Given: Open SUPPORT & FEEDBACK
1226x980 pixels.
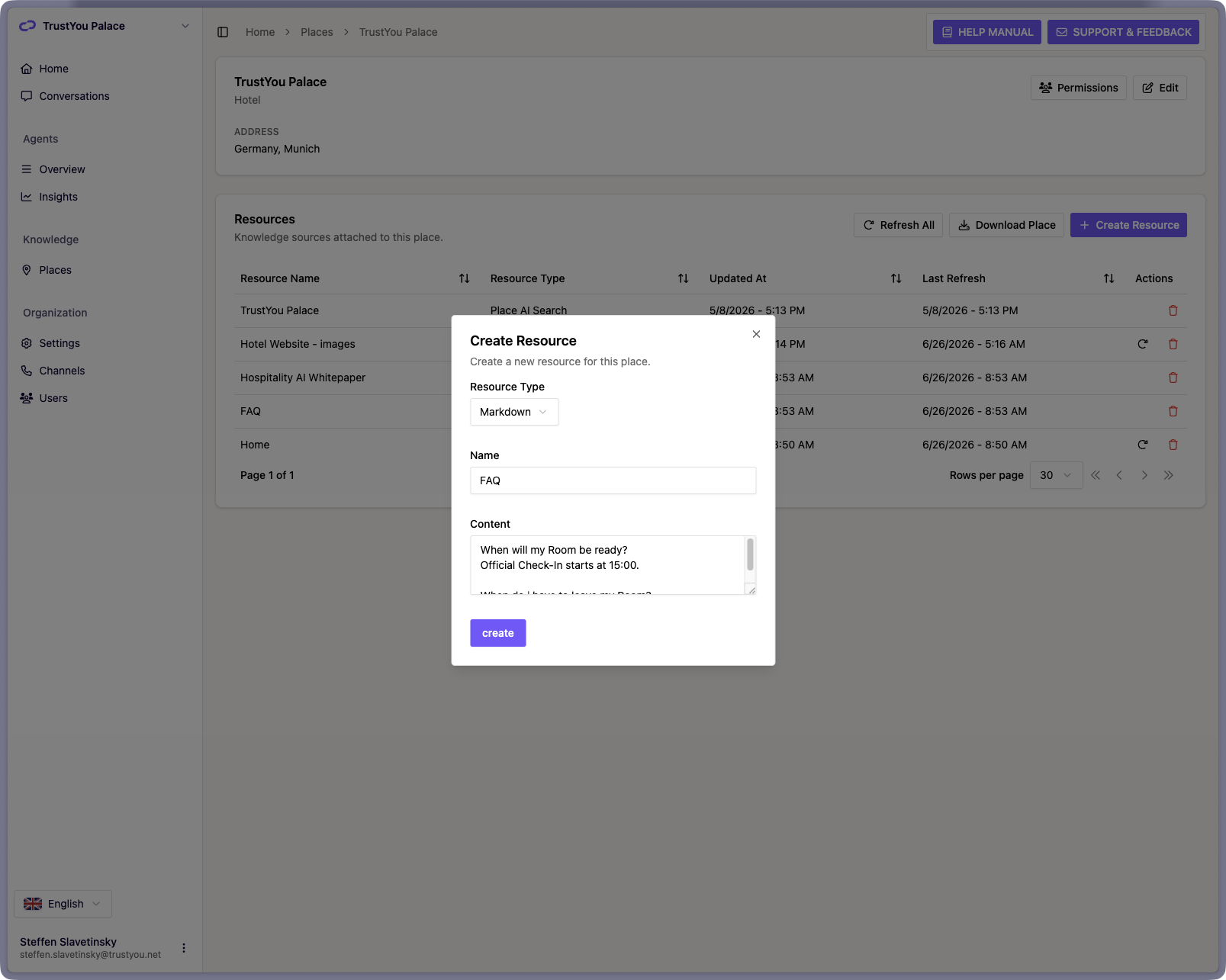Looking at the screenshot, I should 1123,32.
